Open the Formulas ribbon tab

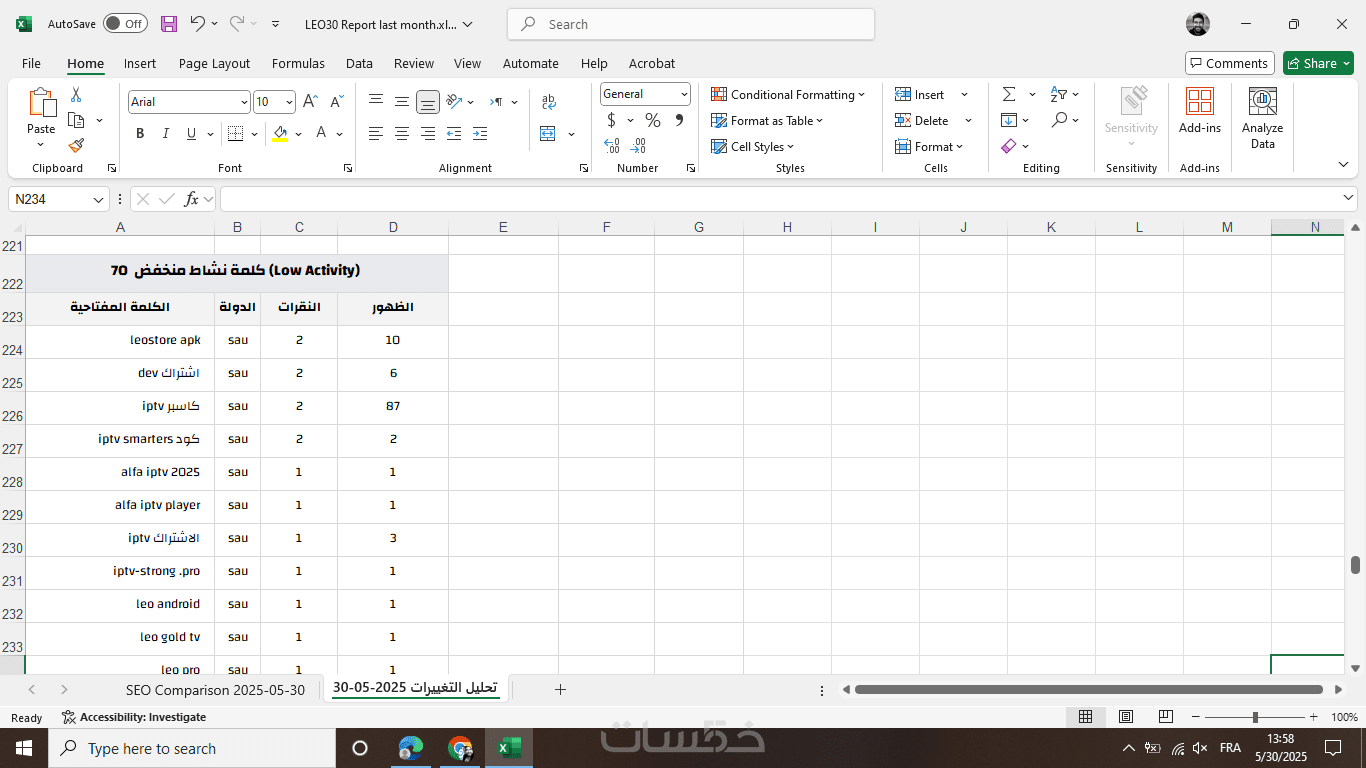298,63
